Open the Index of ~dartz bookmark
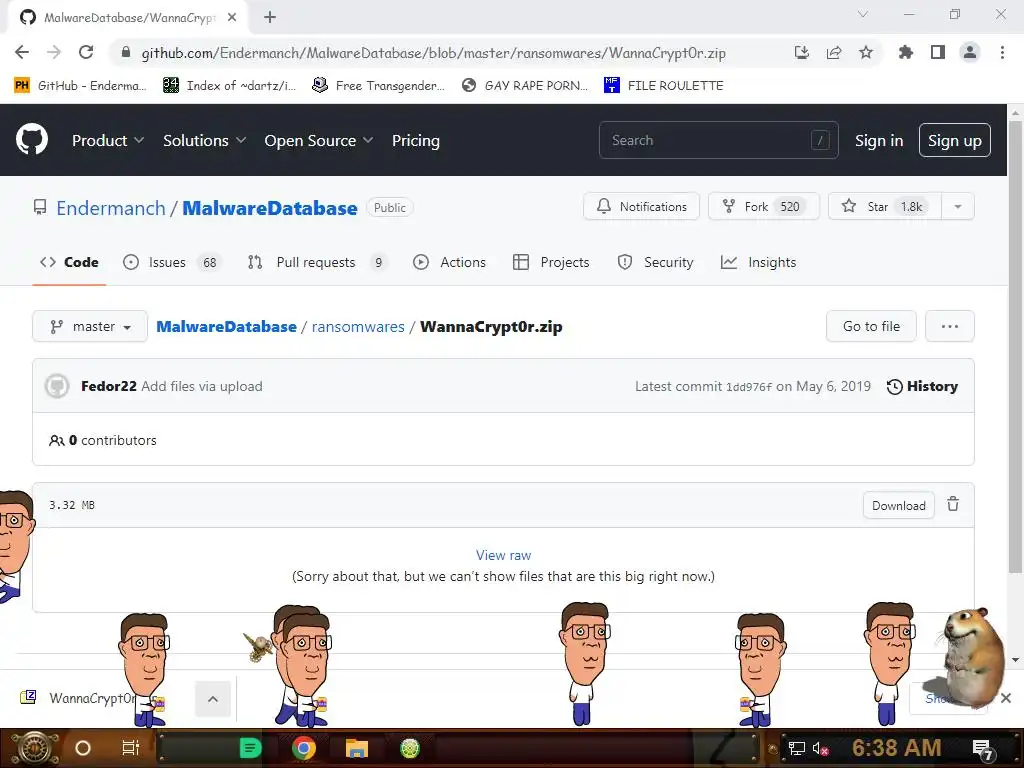Viewport: 1024px width, 768px height. pyautogui.click(x=229, y=85)
